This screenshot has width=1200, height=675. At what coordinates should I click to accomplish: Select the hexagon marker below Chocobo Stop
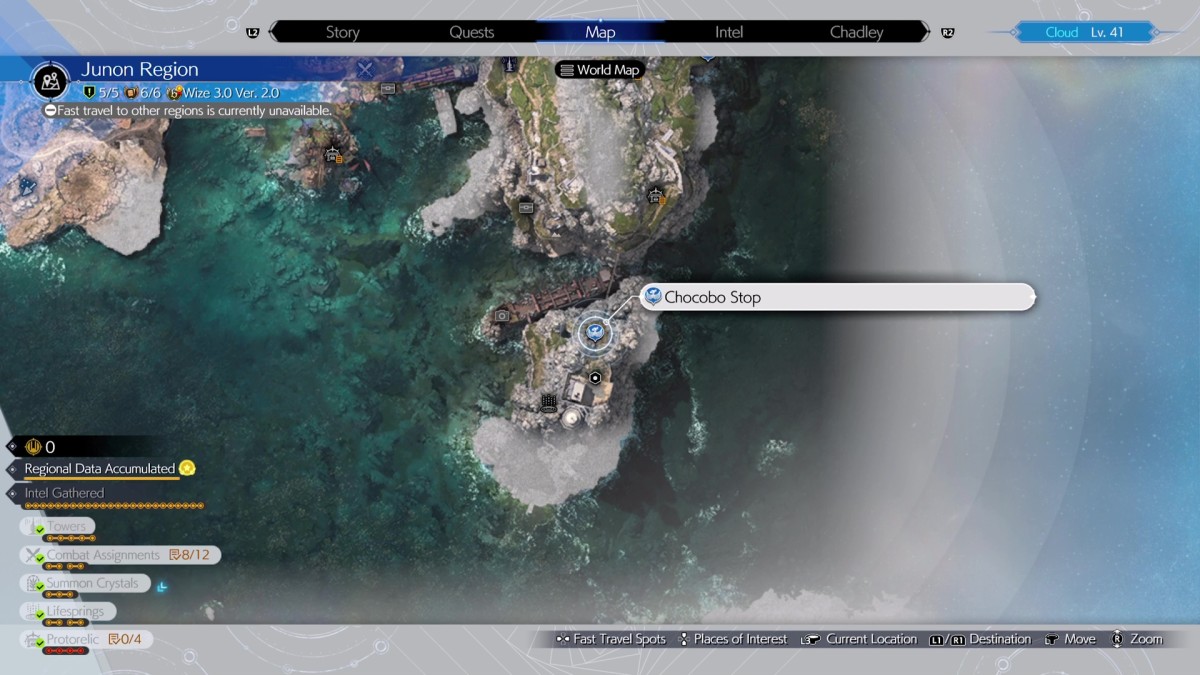(595, 378)
